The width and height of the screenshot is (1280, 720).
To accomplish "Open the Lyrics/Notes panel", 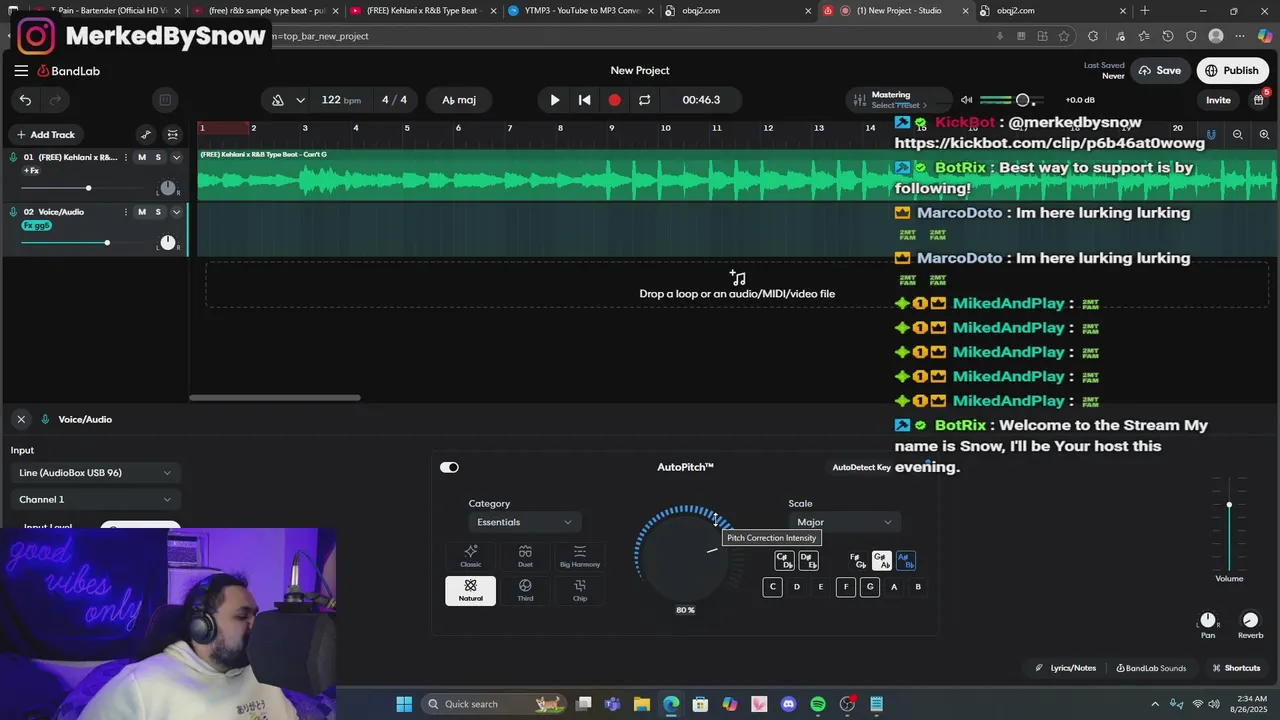I will pos(1066,668).
